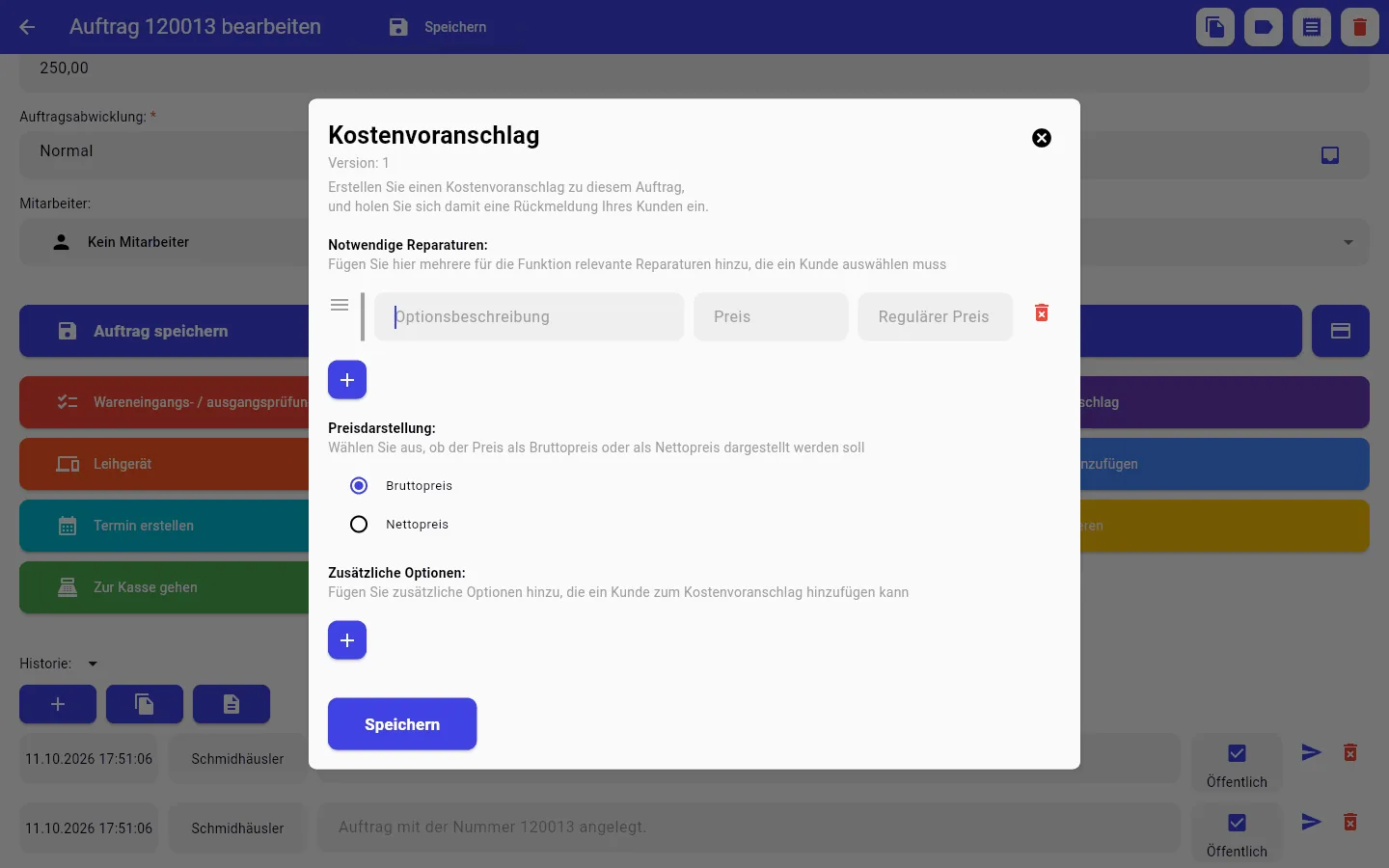
Task: Click the card icon button beside Auftrag speichern
Action: 1341,331
